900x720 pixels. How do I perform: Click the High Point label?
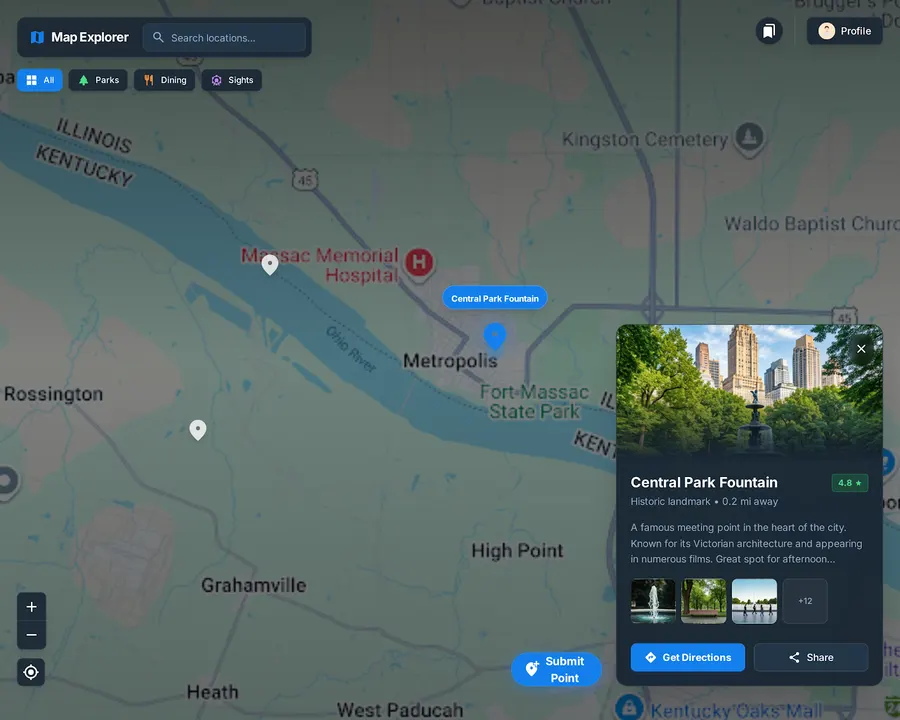[517, 551]
